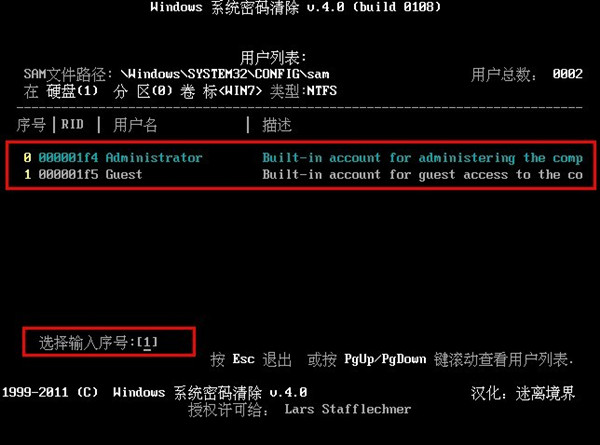Click index 0 beside Administrator

coord(27,158)
